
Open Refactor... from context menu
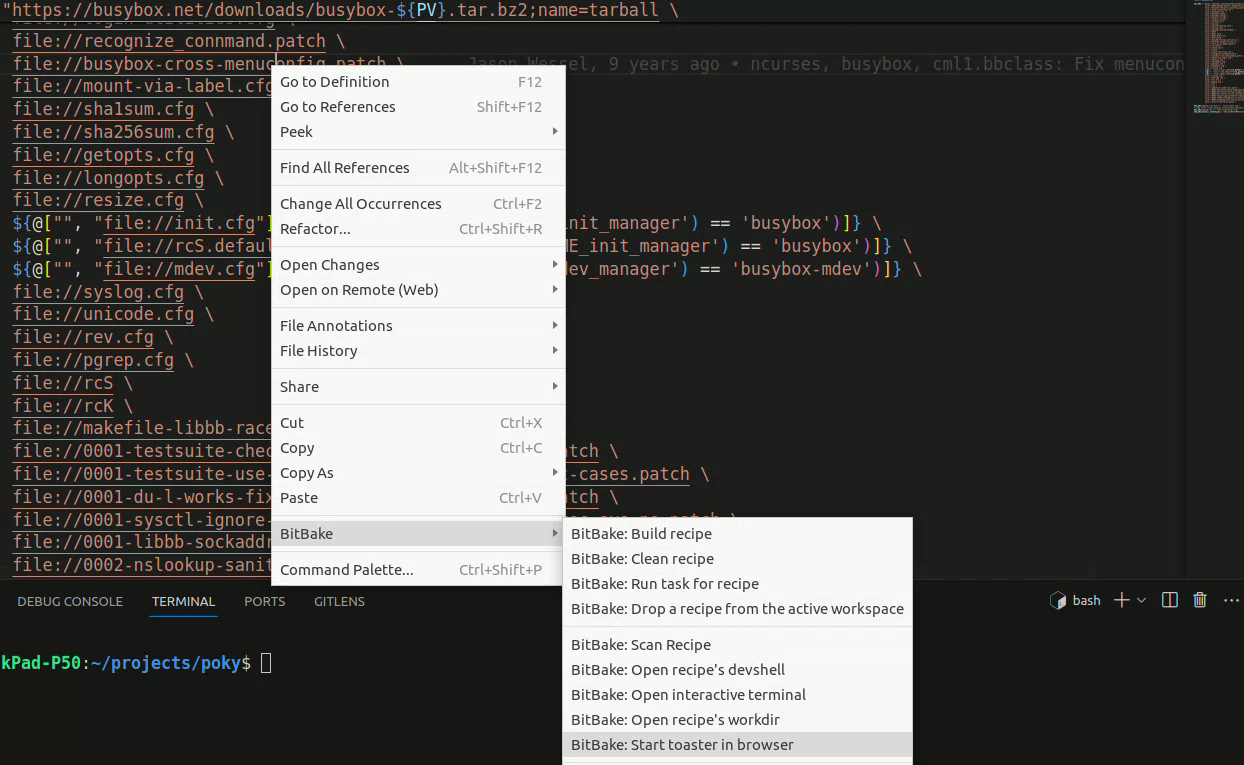418,229
